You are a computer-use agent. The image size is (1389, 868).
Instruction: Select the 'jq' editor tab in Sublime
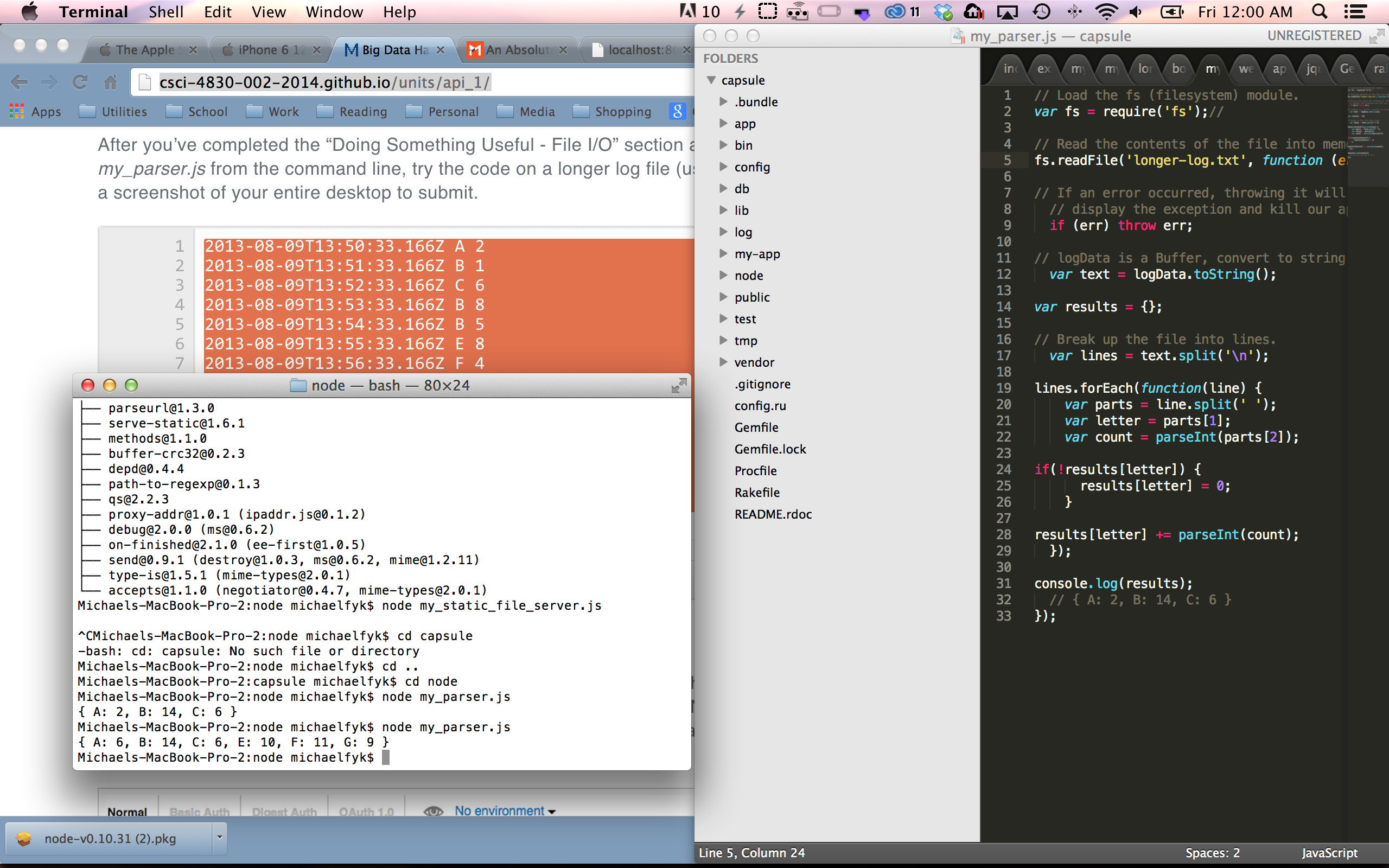pyautogui.click(x=1312, y=69)
